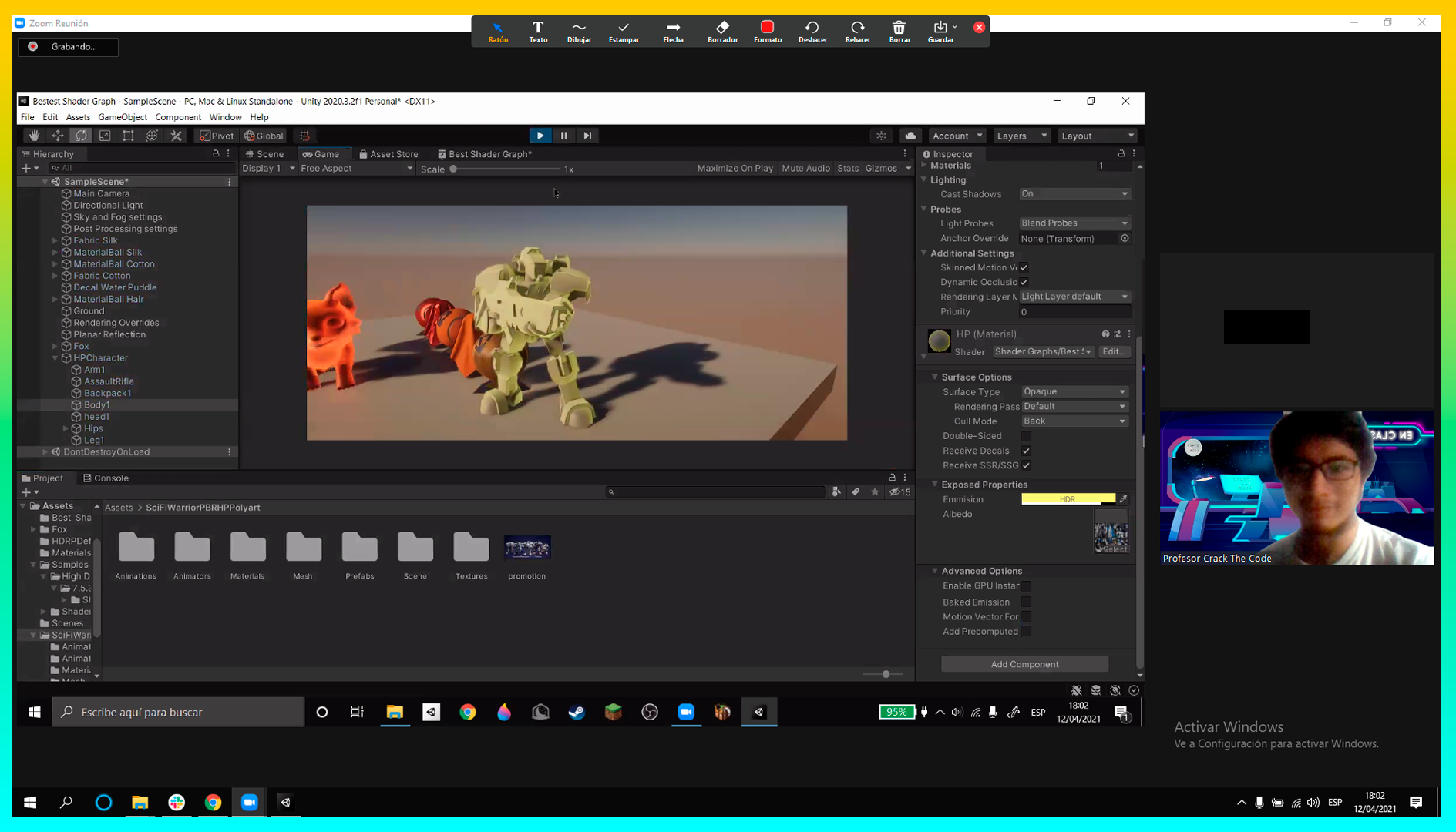Select the Move tool in Unity toolbar
This screenshot has width=1456, height=832.
point(58,136)
